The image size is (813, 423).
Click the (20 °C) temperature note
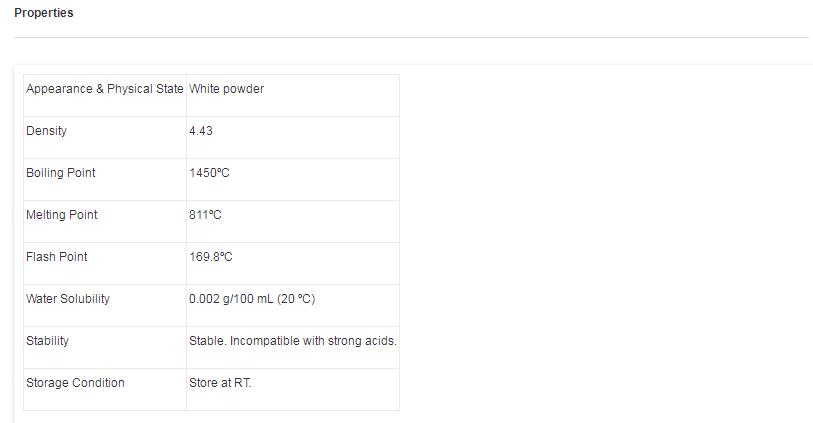tap(298, 299)
